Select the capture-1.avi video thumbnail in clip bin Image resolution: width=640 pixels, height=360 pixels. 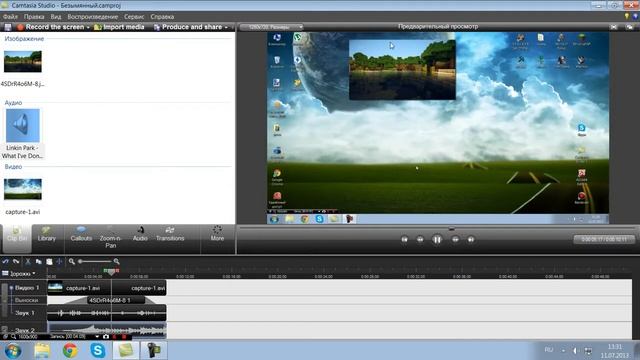23,189
